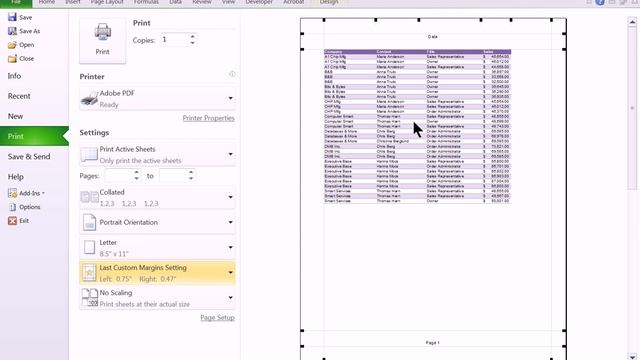Expand the Collated dropdown arrow

231,197
